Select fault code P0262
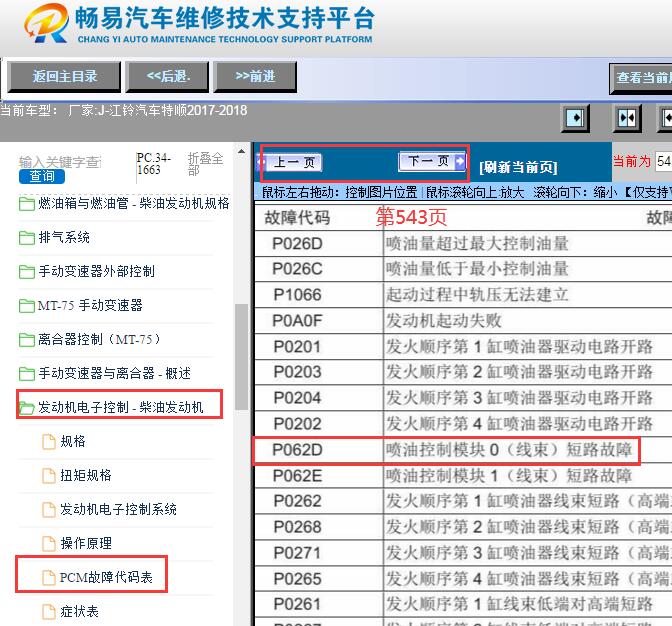 (x=297, y=501)
